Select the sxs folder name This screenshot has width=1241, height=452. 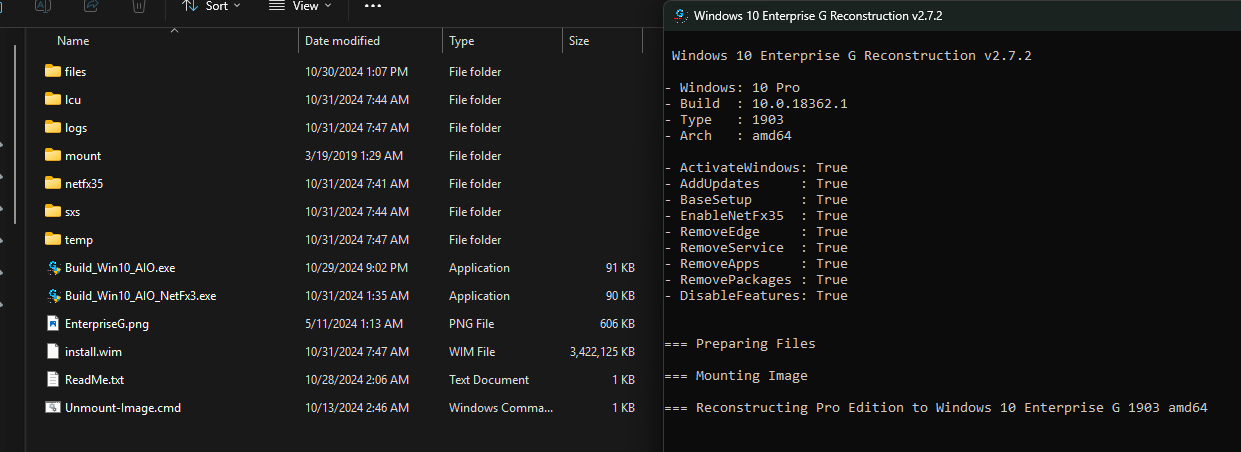pyautogui.click(x=72, y=212)
